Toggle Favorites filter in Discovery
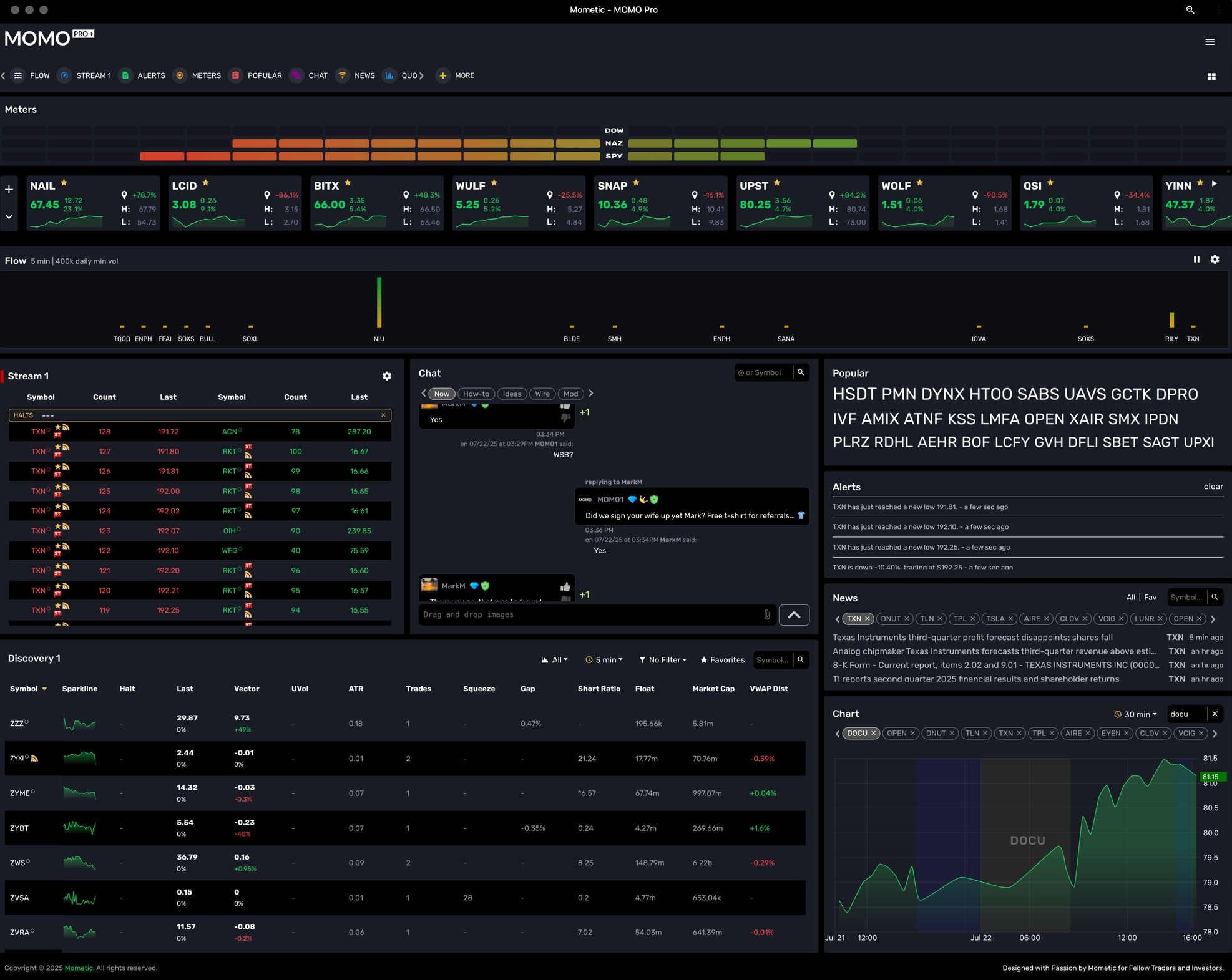 pyautogui.click(x=722, y=660)
